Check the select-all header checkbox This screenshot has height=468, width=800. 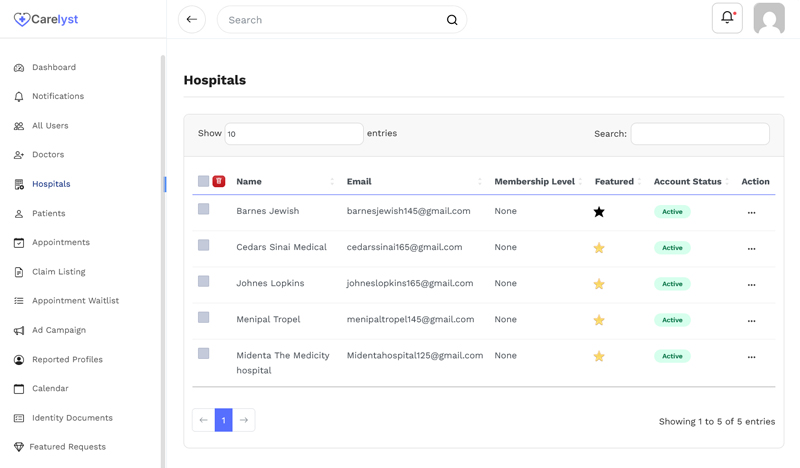click(x=204, y=181)
